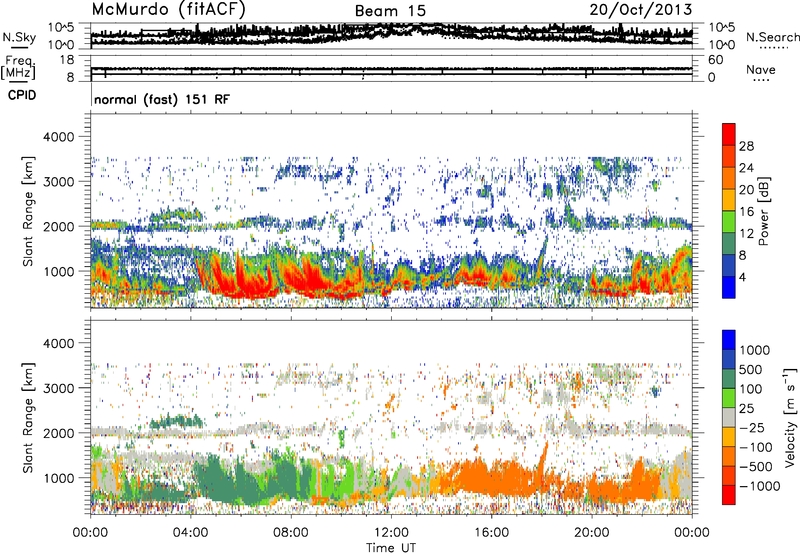Click the gray velocity segment between 25 and -25
Screen dimensions: 800x554
729,417
